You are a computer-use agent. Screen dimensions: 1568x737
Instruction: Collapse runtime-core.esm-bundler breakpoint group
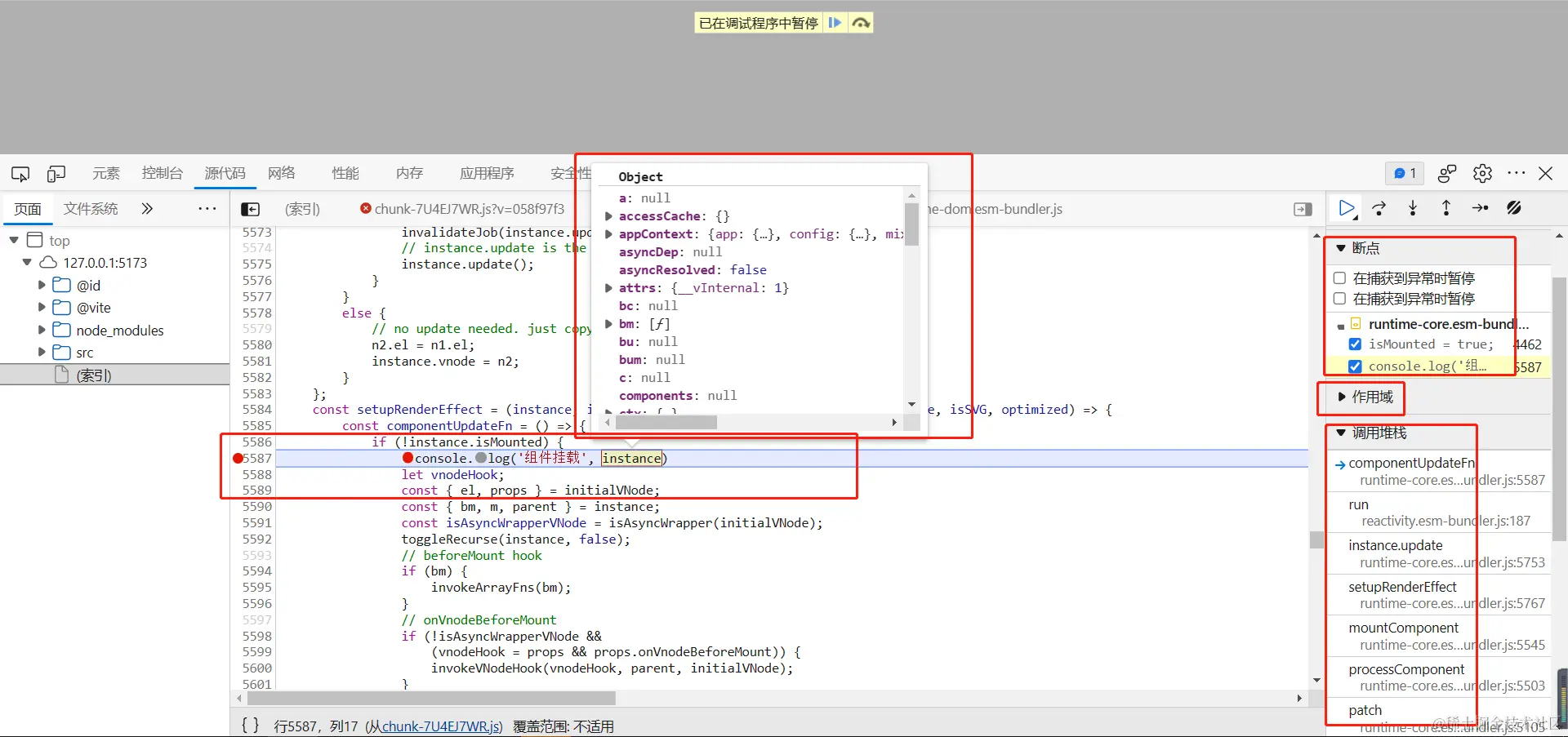1341,325
